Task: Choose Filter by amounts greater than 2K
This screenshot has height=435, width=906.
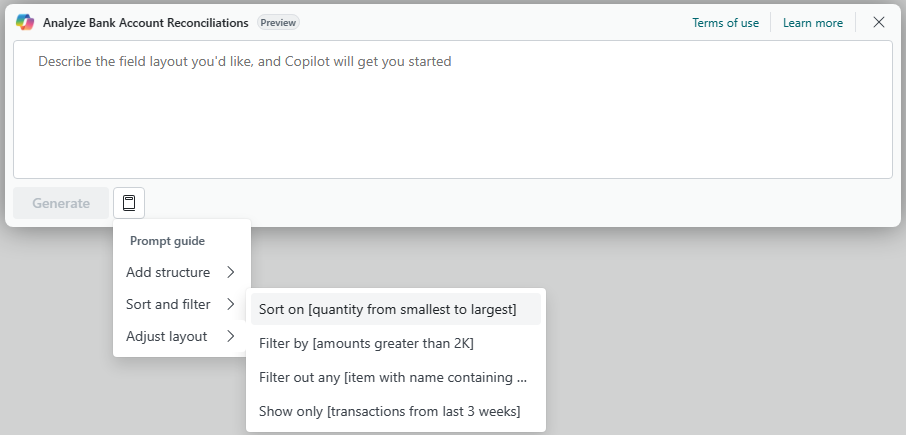Action: (396, 343)
